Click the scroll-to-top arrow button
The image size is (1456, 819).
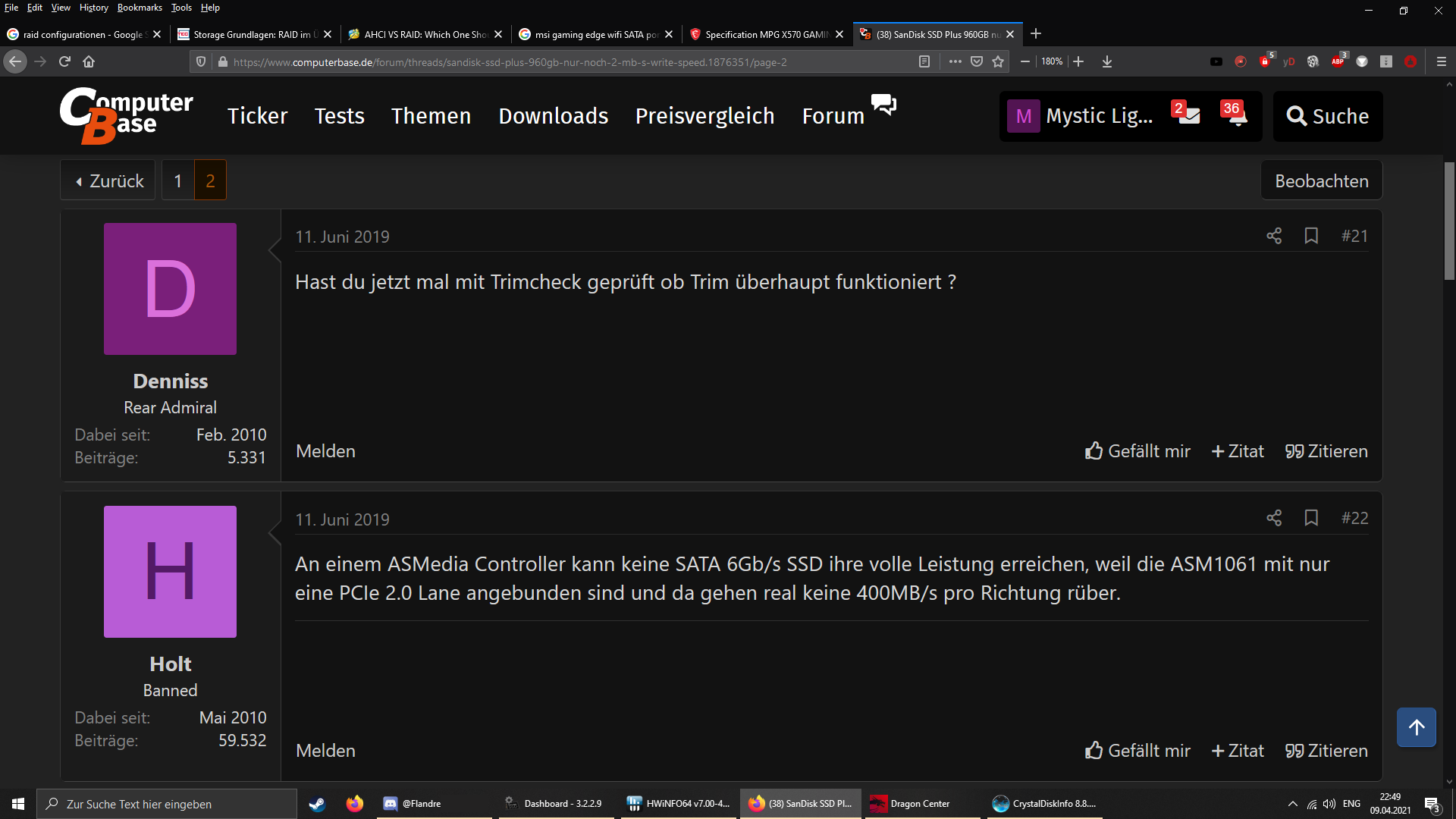pos(1416,727)
